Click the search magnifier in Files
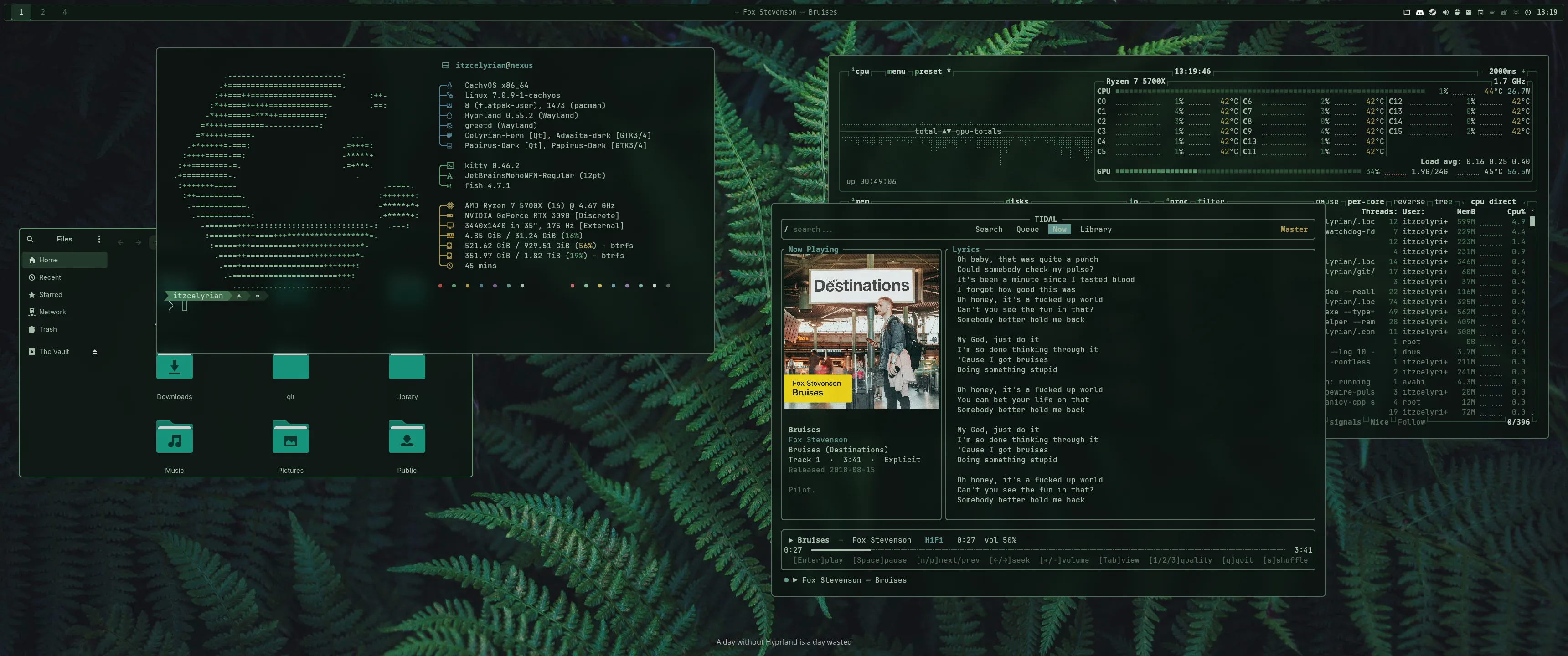 tap(30, 239)
